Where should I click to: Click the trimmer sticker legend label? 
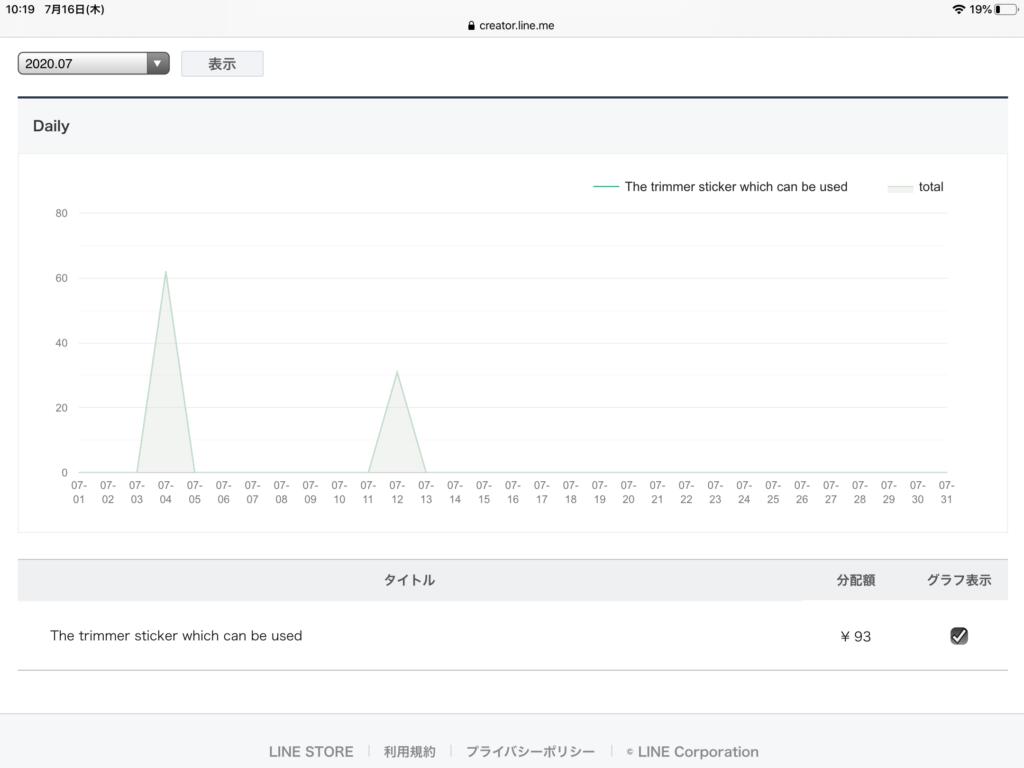[735, 187]
